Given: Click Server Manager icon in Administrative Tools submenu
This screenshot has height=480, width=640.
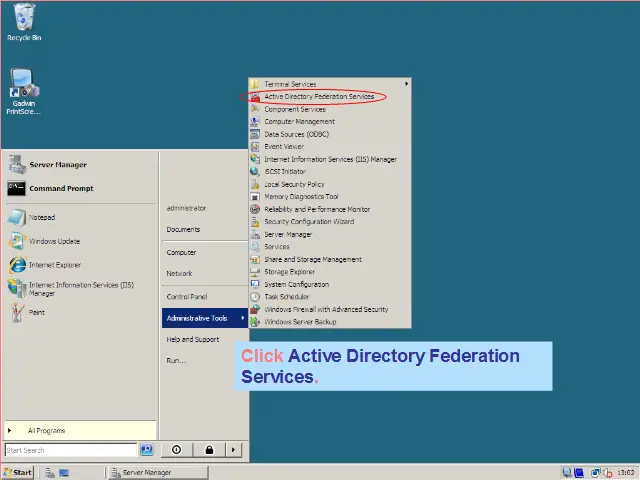Looking at the screenshot, I should point(255,234).
